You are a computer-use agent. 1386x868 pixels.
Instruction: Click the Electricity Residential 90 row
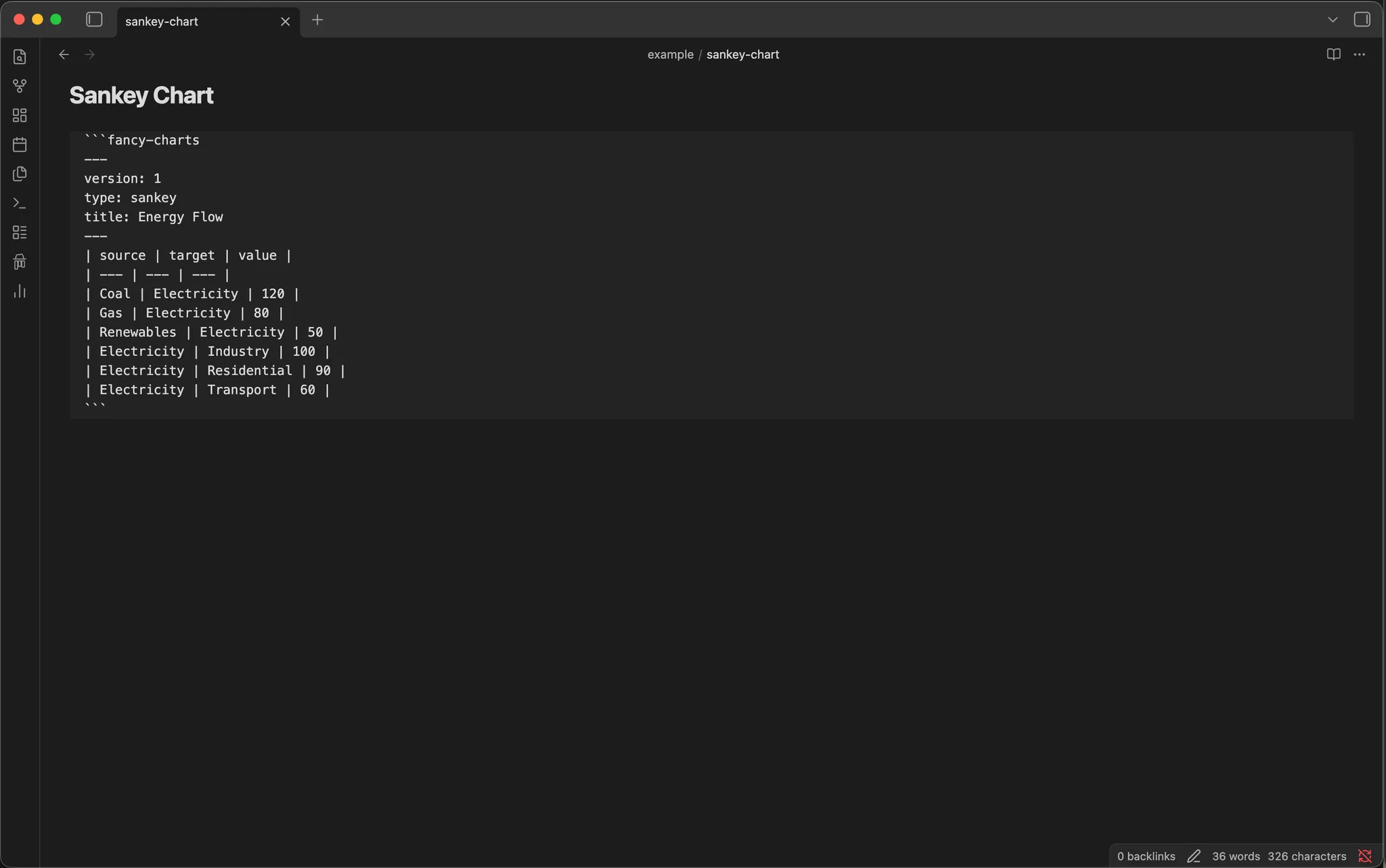[x=215, y=371]
